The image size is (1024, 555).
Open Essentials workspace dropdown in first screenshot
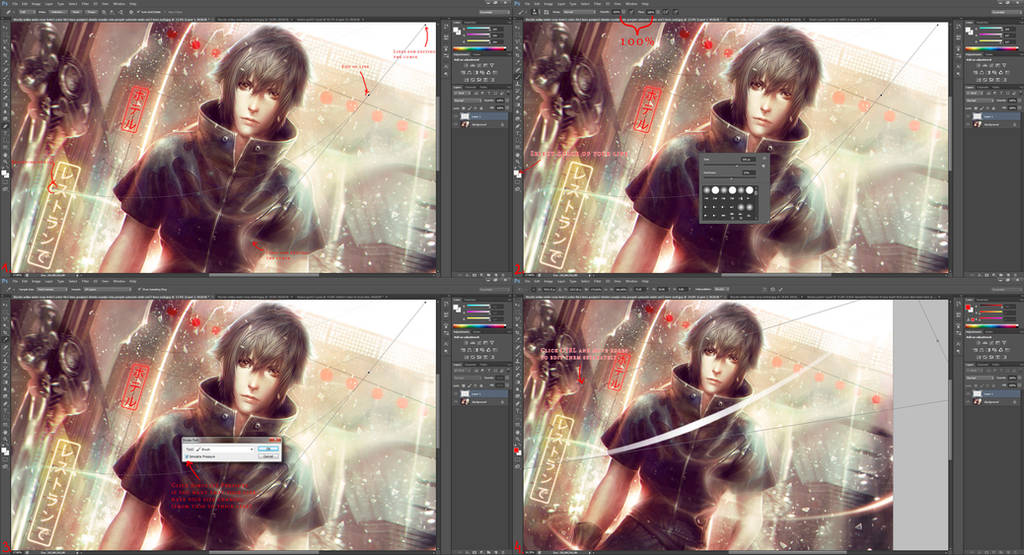(495, 12)
